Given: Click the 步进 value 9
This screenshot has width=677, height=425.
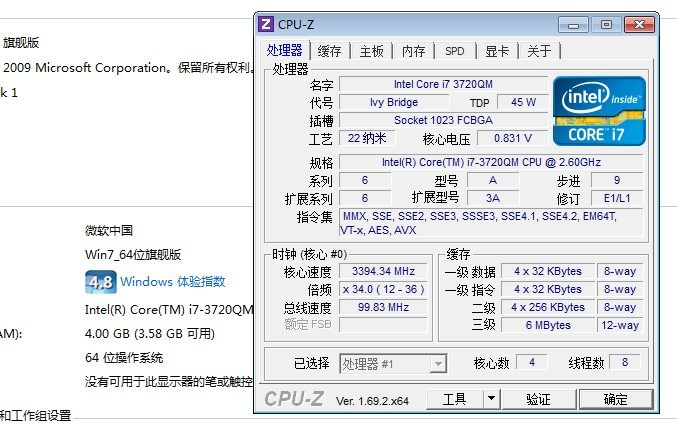Looking at the screenshot, I should tap(617, 180).
